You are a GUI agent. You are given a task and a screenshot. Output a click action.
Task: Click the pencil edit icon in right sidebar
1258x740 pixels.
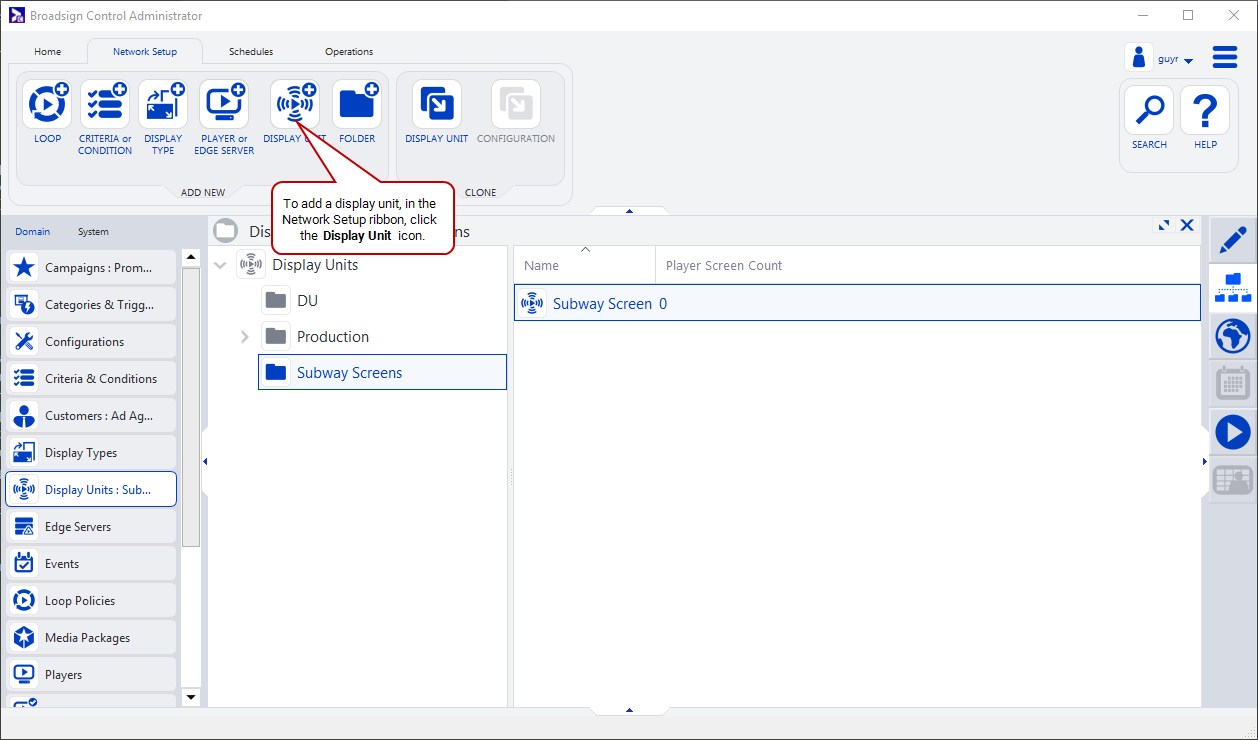pos(1233,240)
